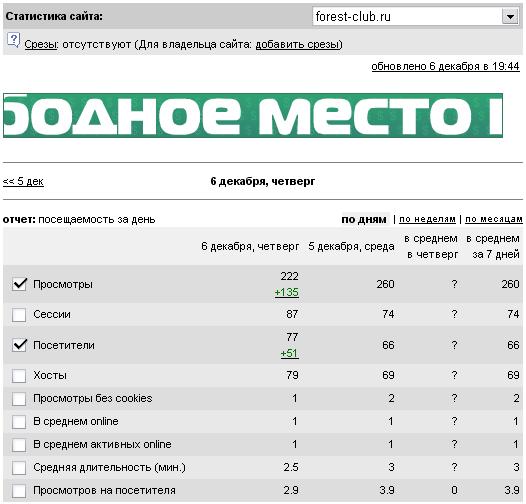Click the +51 link under Посетители

click(x=290, y=353)
